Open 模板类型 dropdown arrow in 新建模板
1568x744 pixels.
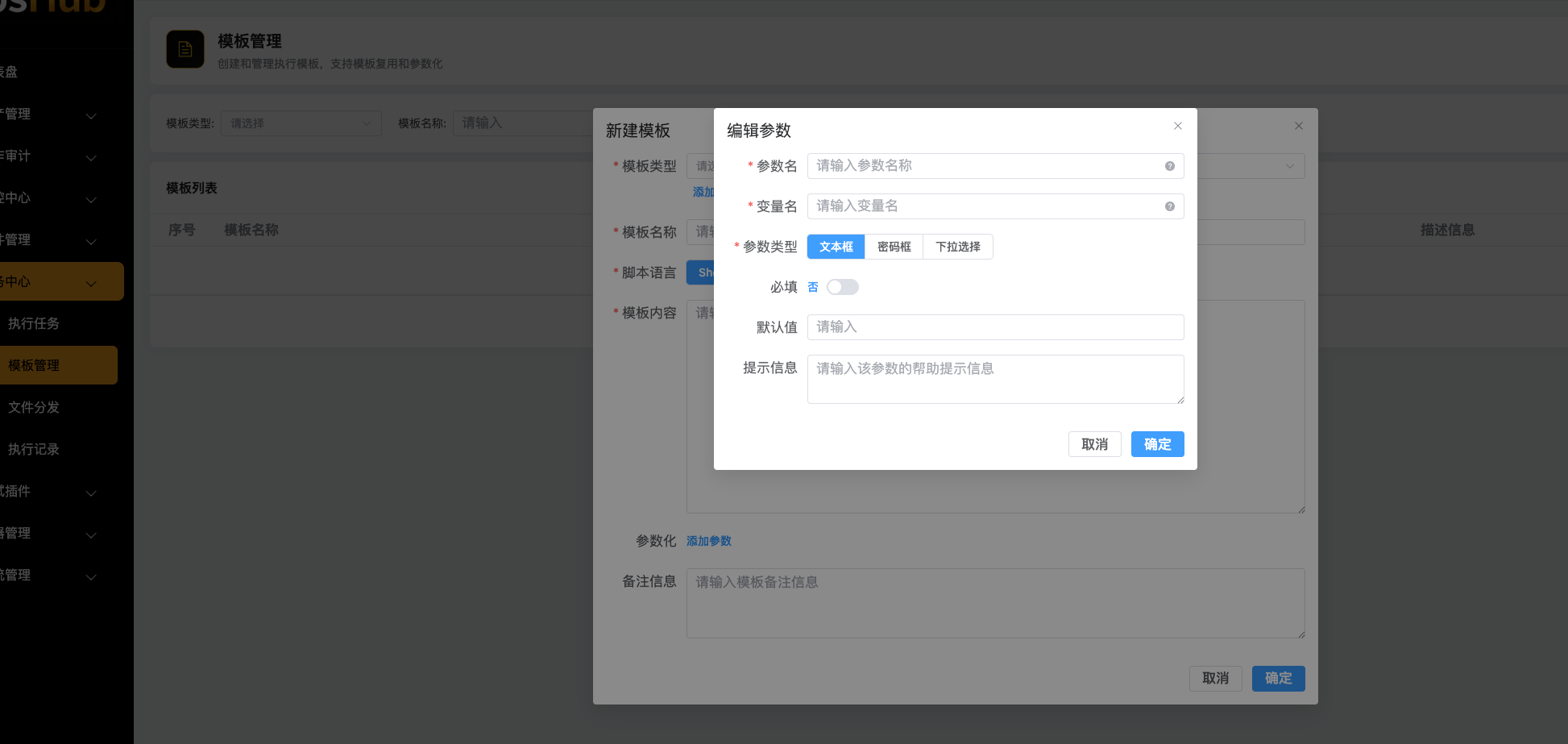point(1289,166)
